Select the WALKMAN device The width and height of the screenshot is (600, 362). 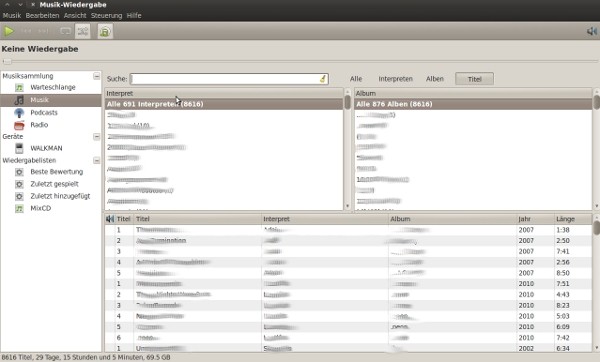pyautogui.click(x=51, y=148)
